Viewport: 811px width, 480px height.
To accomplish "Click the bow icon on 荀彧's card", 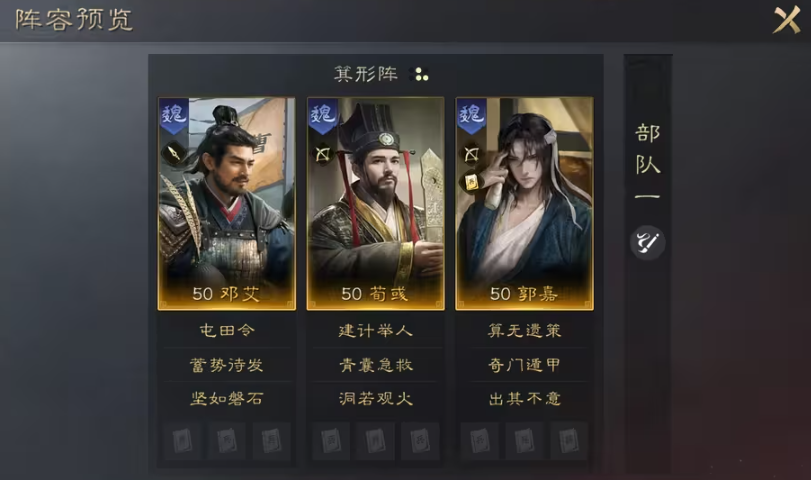I will (323, 154).
